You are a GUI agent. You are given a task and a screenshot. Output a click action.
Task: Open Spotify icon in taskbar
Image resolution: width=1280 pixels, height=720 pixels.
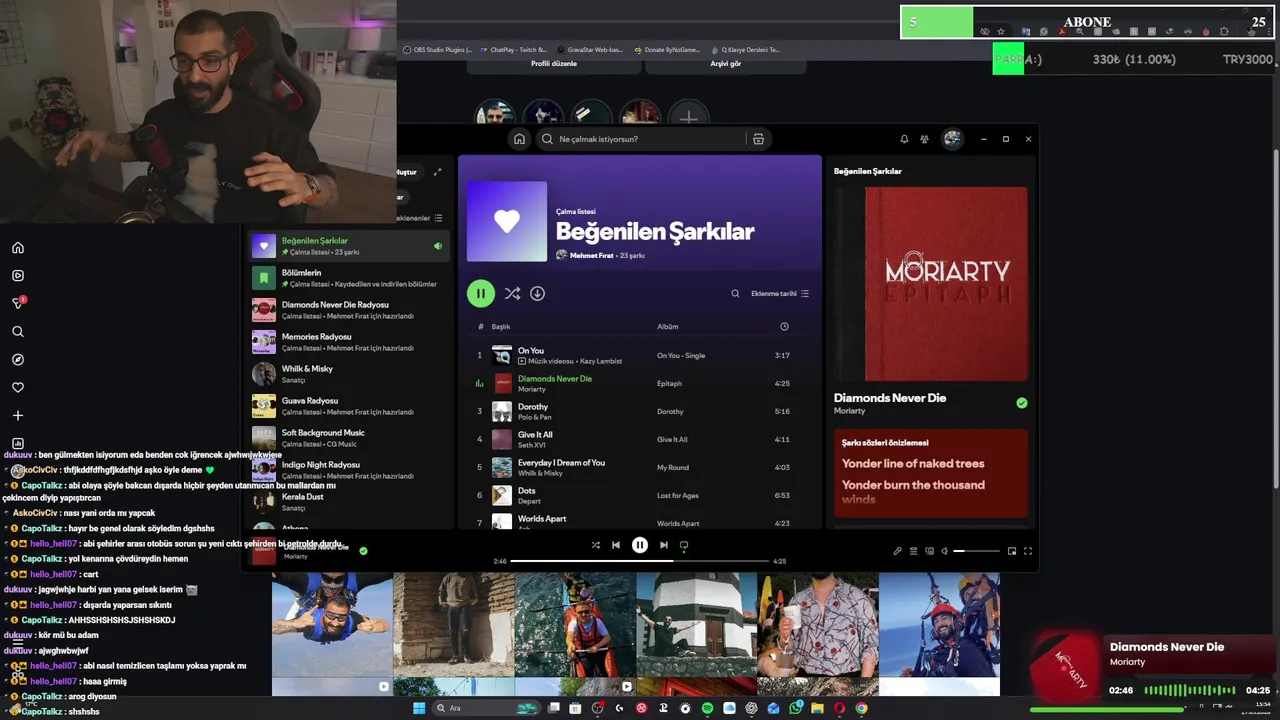(707, 708)
